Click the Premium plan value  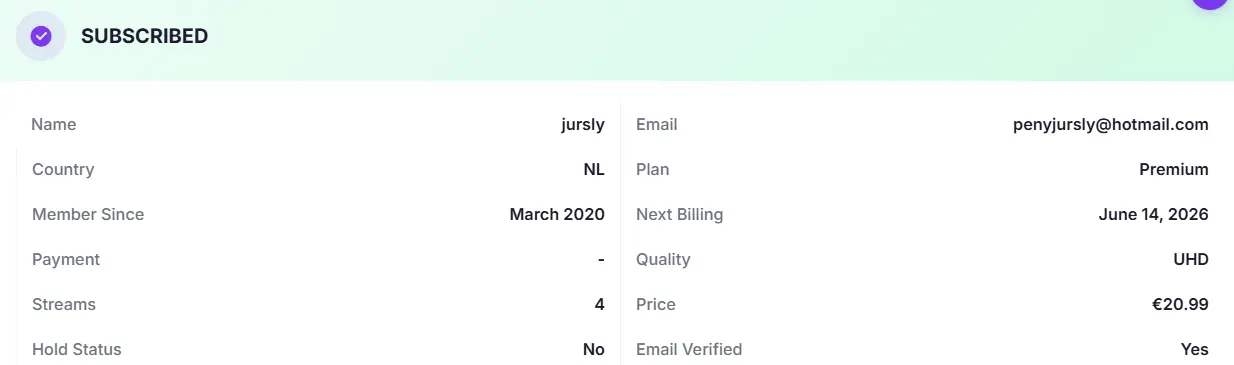pyautogui.click(x=1174, y=170)
